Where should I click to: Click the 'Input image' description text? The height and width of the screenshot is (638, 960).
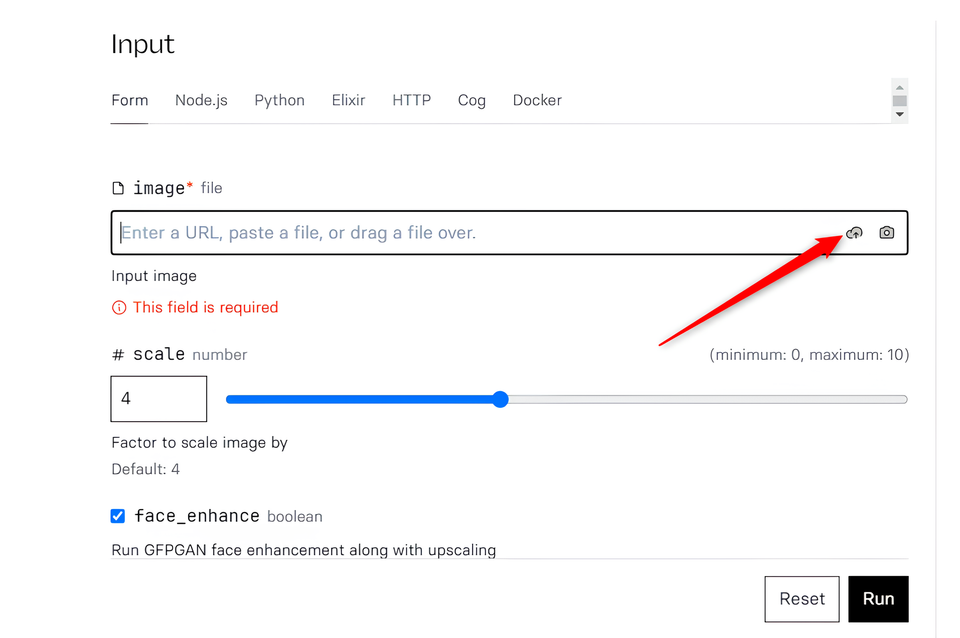154,276
